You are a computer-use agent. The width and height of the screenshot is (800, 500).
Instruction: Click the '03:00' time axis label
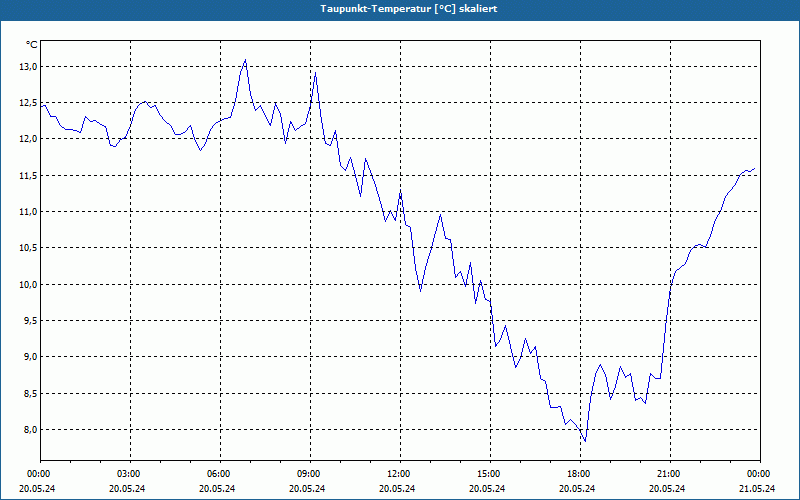(x=131, y=474)
